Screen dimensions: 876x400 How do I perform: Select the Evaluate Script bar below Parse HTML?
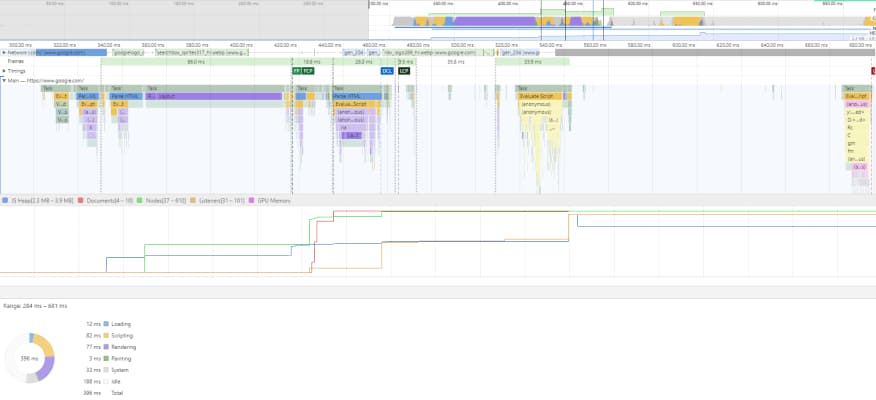coord(355,104)
